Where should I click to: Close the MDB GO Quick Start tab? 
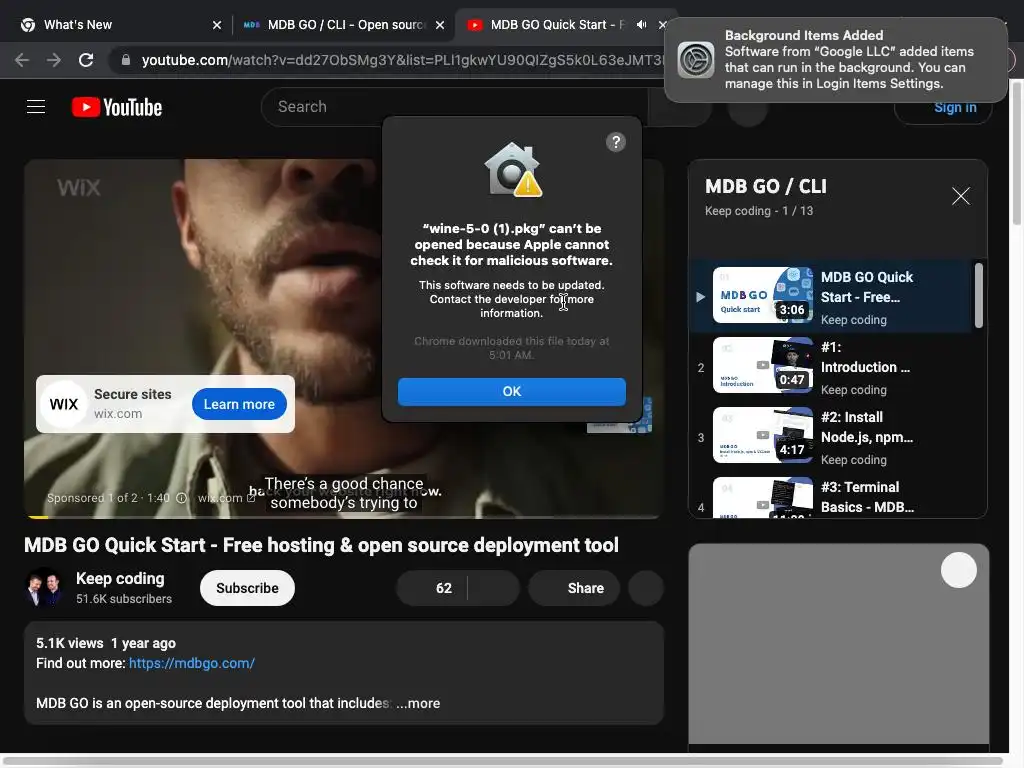[662, 25]
